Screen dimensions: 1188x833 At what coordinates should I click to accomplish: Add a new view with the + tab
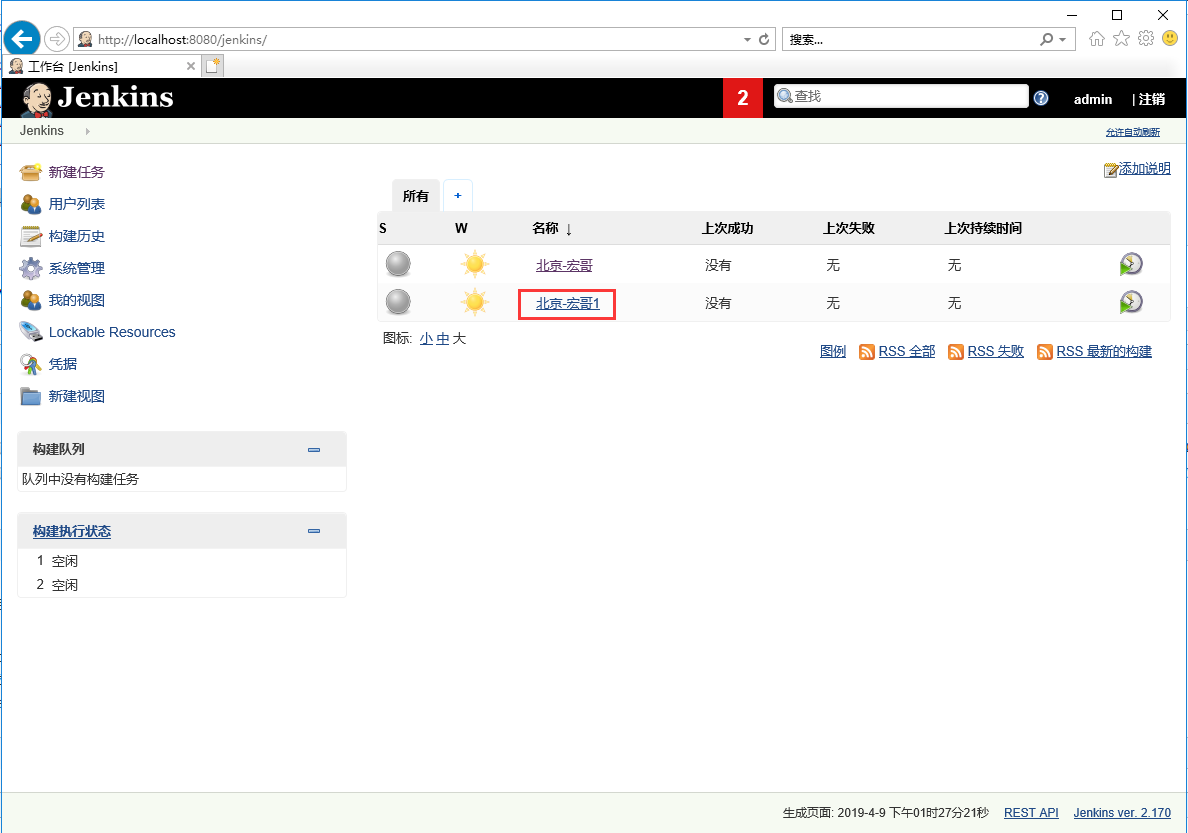click(x=458, y=196)
